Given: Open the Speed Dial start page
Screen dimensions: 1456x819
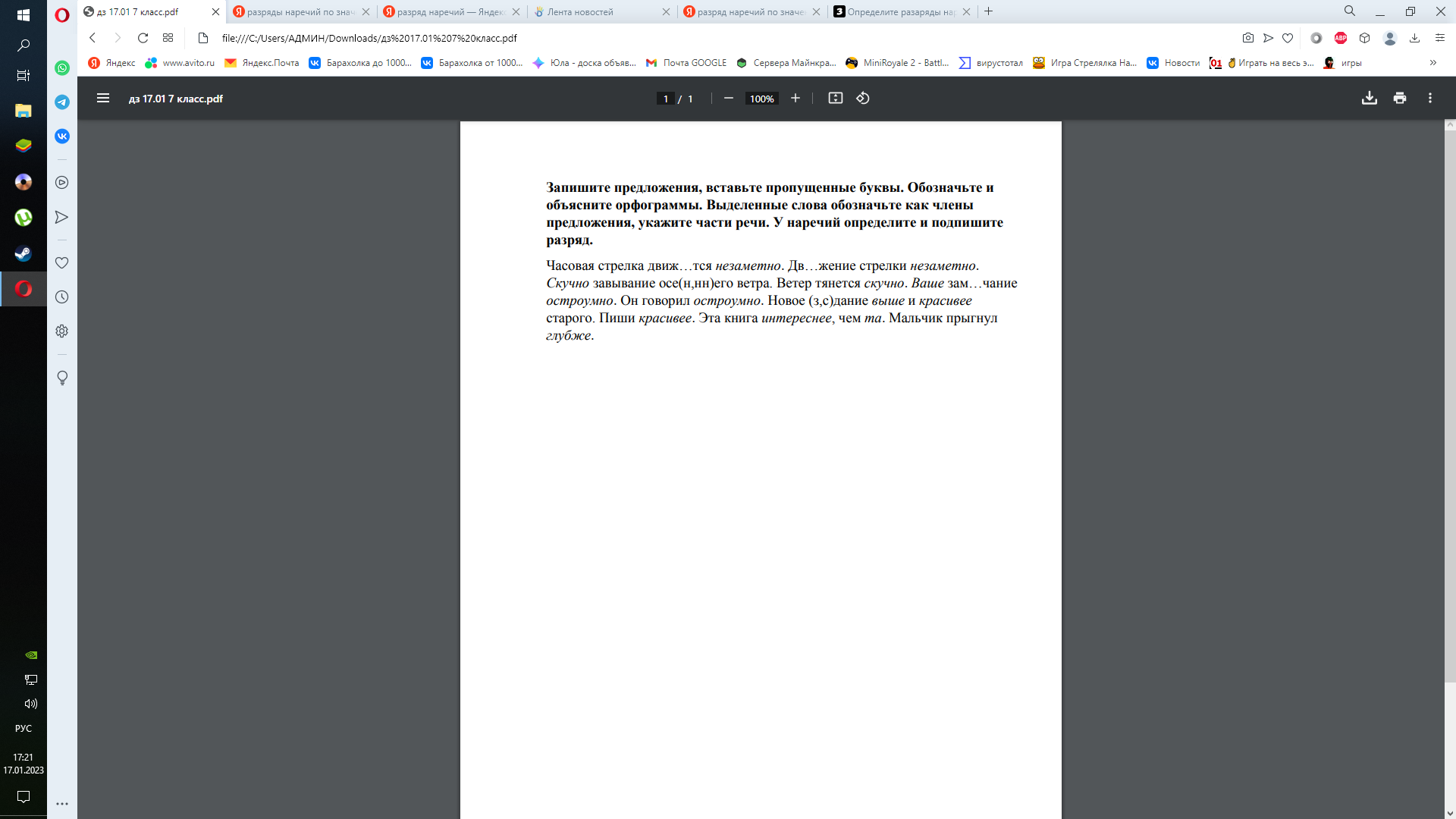Looking at the screenshot, I should click(x=168, y=38).
